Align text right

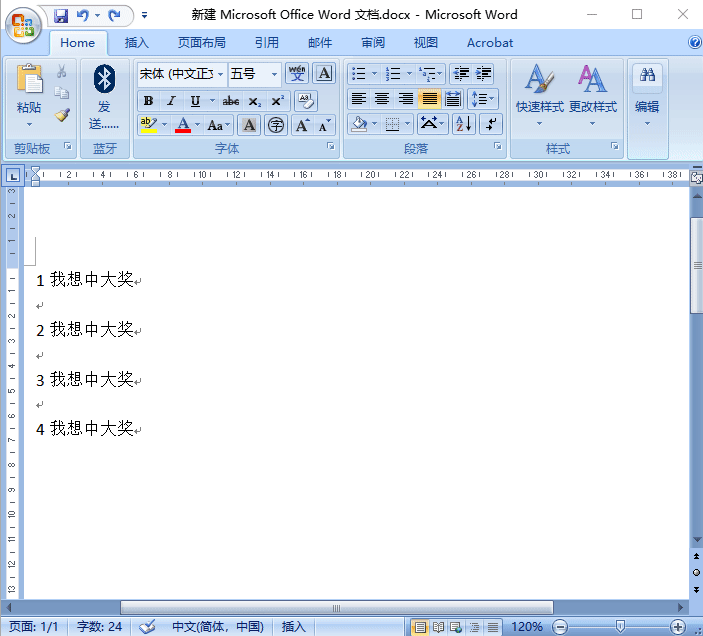pyautogui.click(x=406, y=99)
